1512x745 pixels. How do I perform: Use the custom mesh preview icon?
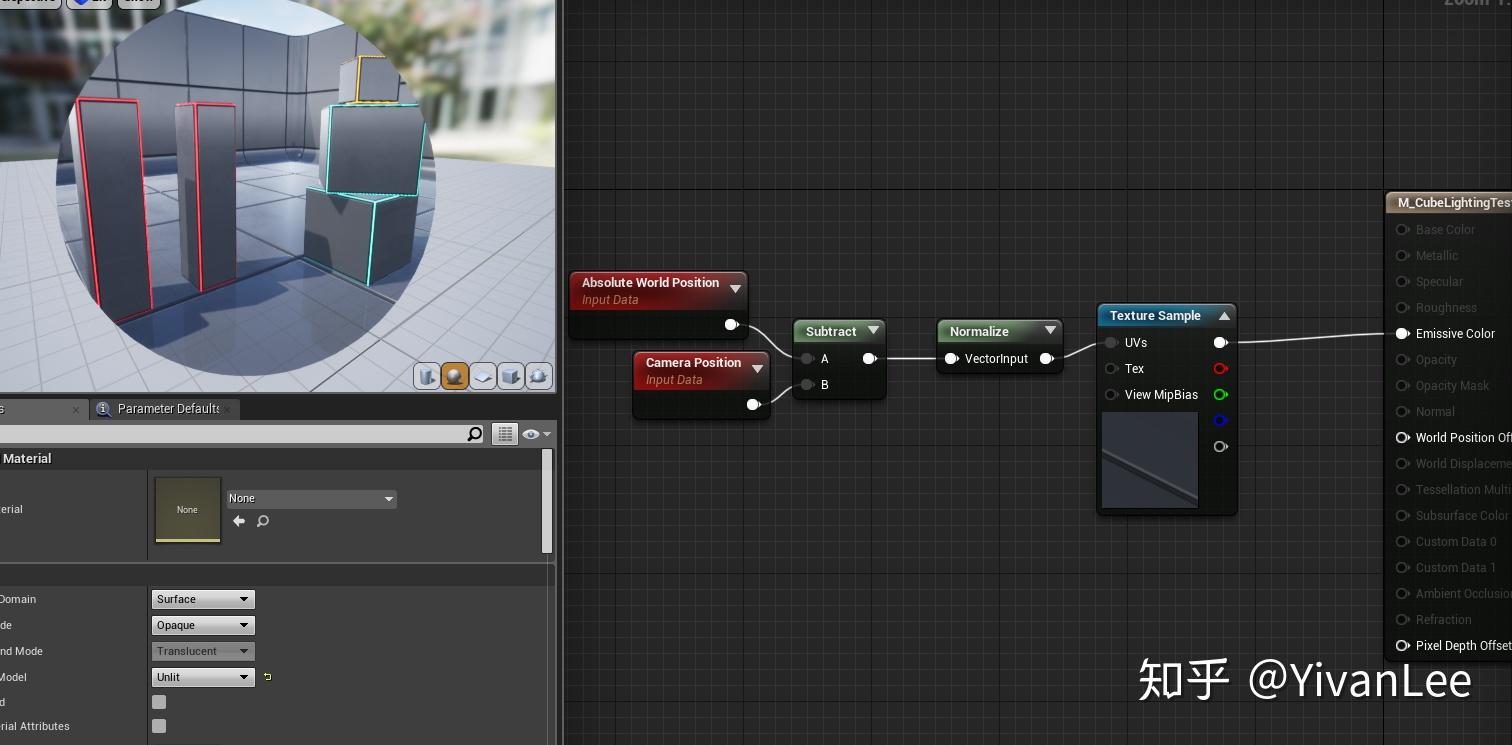(x=539, y=376)
